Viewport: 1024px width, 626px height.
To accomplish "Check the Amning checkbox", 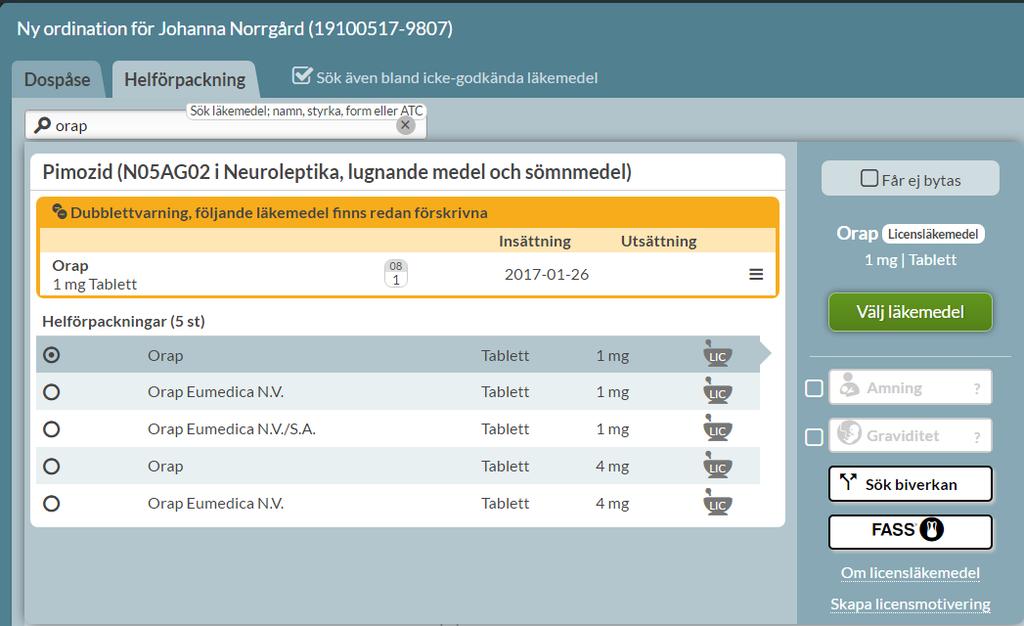I will (x=814, y=388).
